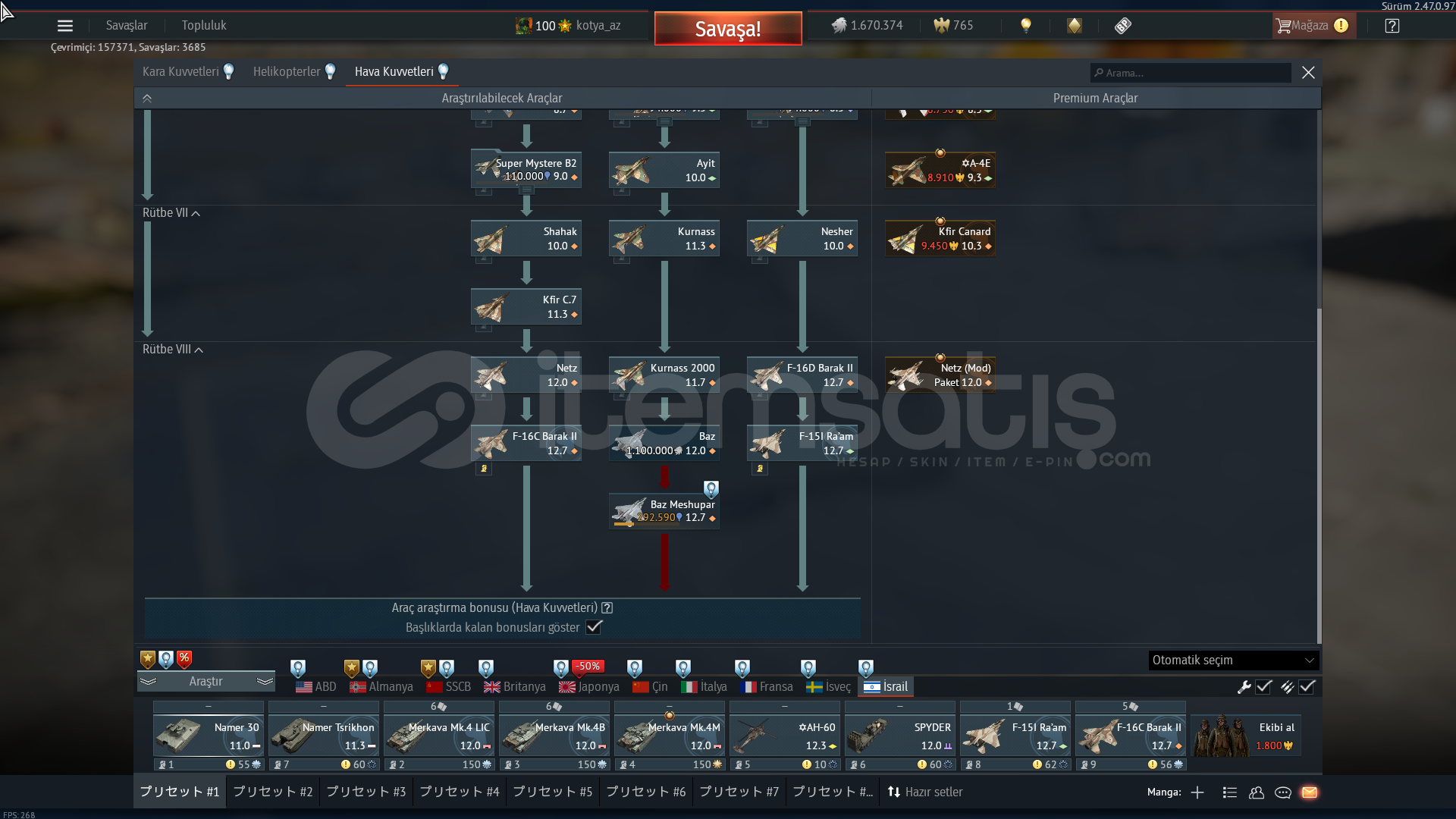Click the gold star shield icon above Araştır
The image size is (1456, 819).
tap(148, 659)
